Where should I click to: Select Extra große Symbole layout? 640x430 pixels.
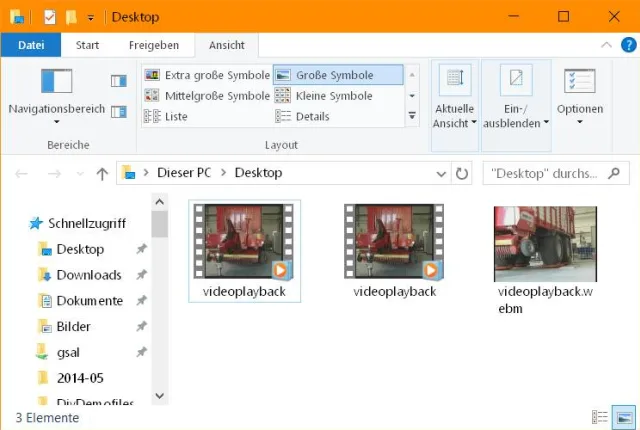[207, 75]
